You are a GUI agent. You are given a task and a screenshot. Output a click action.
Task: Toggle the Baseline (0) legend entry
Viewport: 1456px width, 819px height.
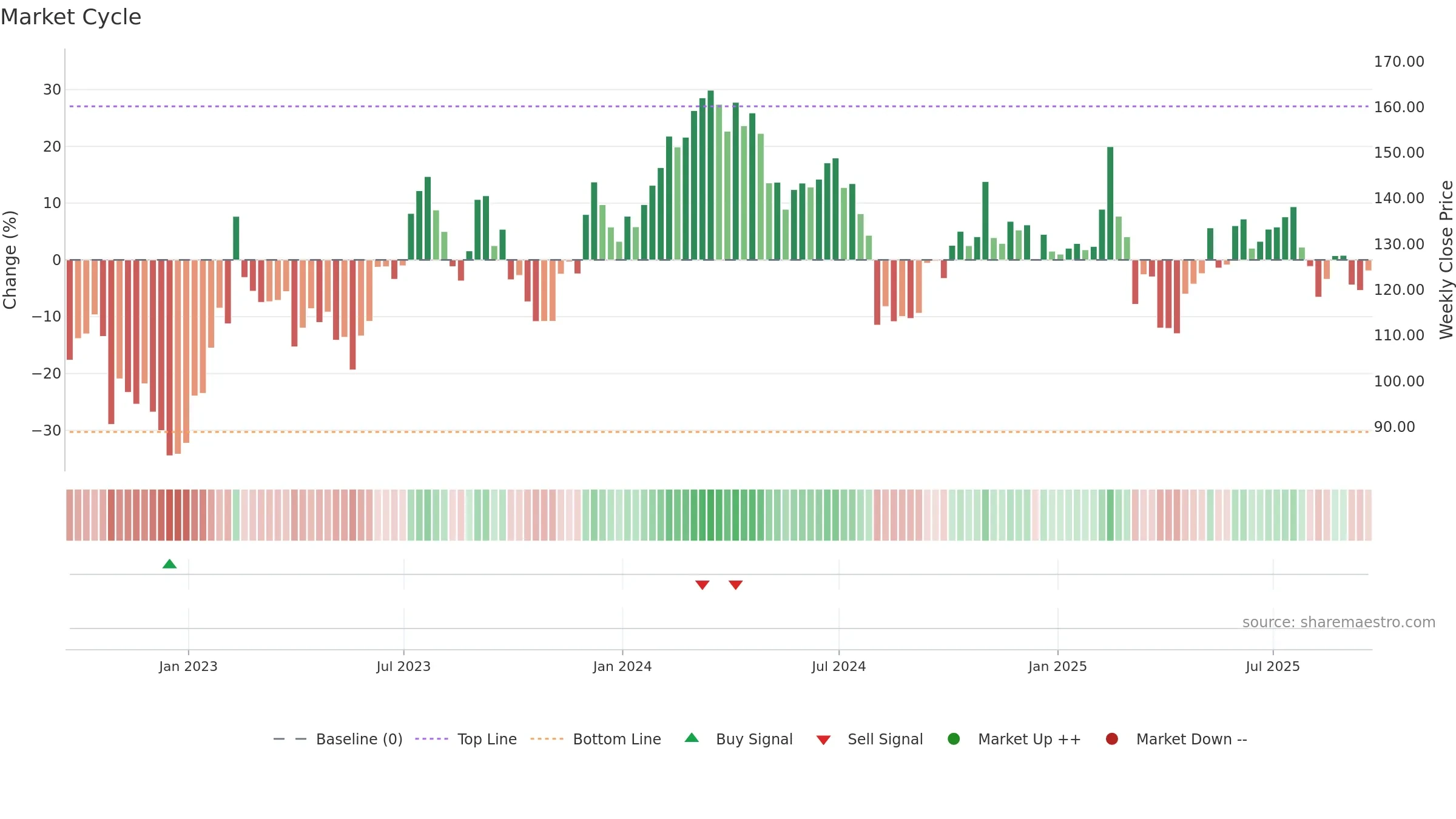tap(338, 739)
